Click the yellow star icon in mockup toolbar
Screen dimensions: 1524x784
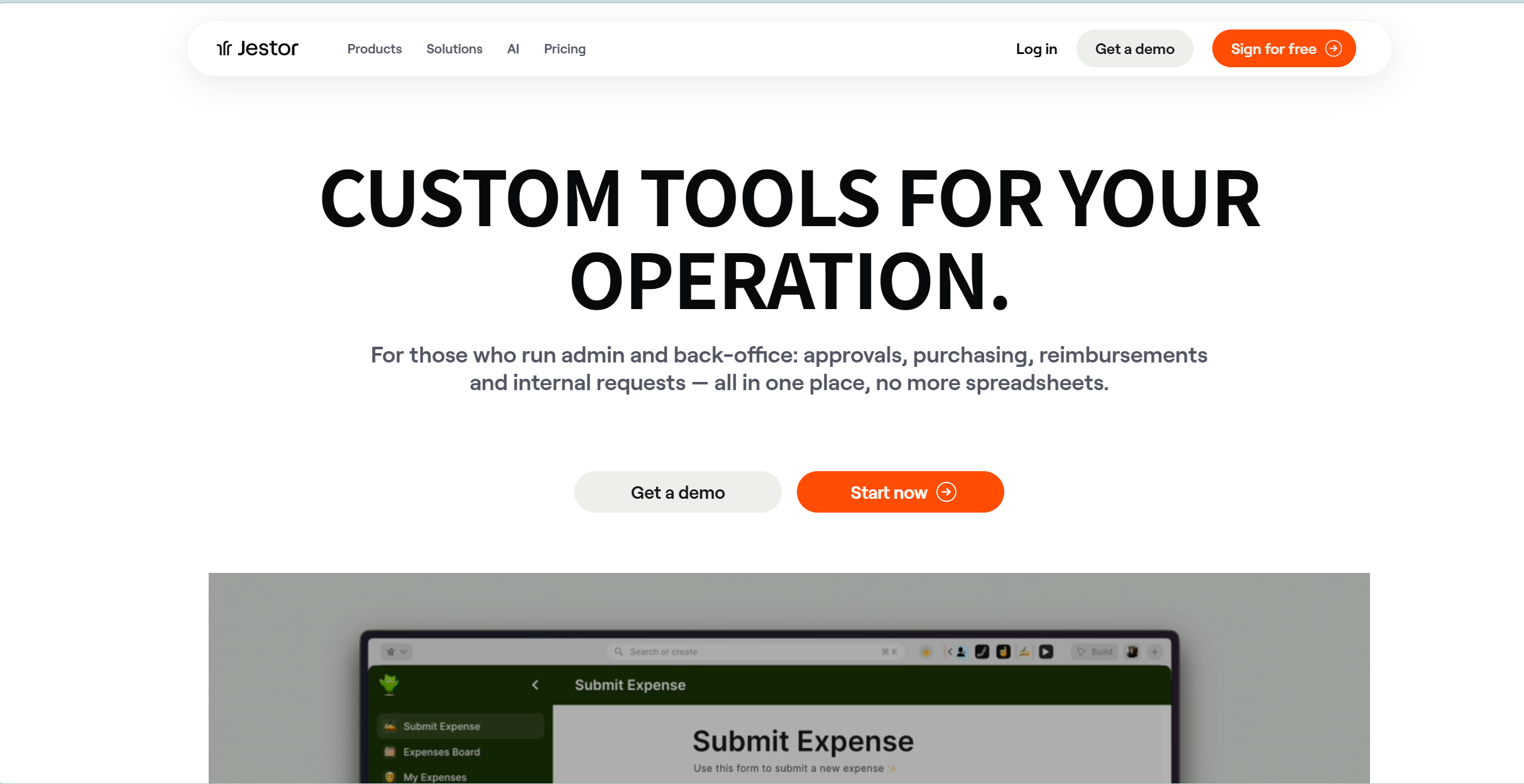tap(926, 651)
